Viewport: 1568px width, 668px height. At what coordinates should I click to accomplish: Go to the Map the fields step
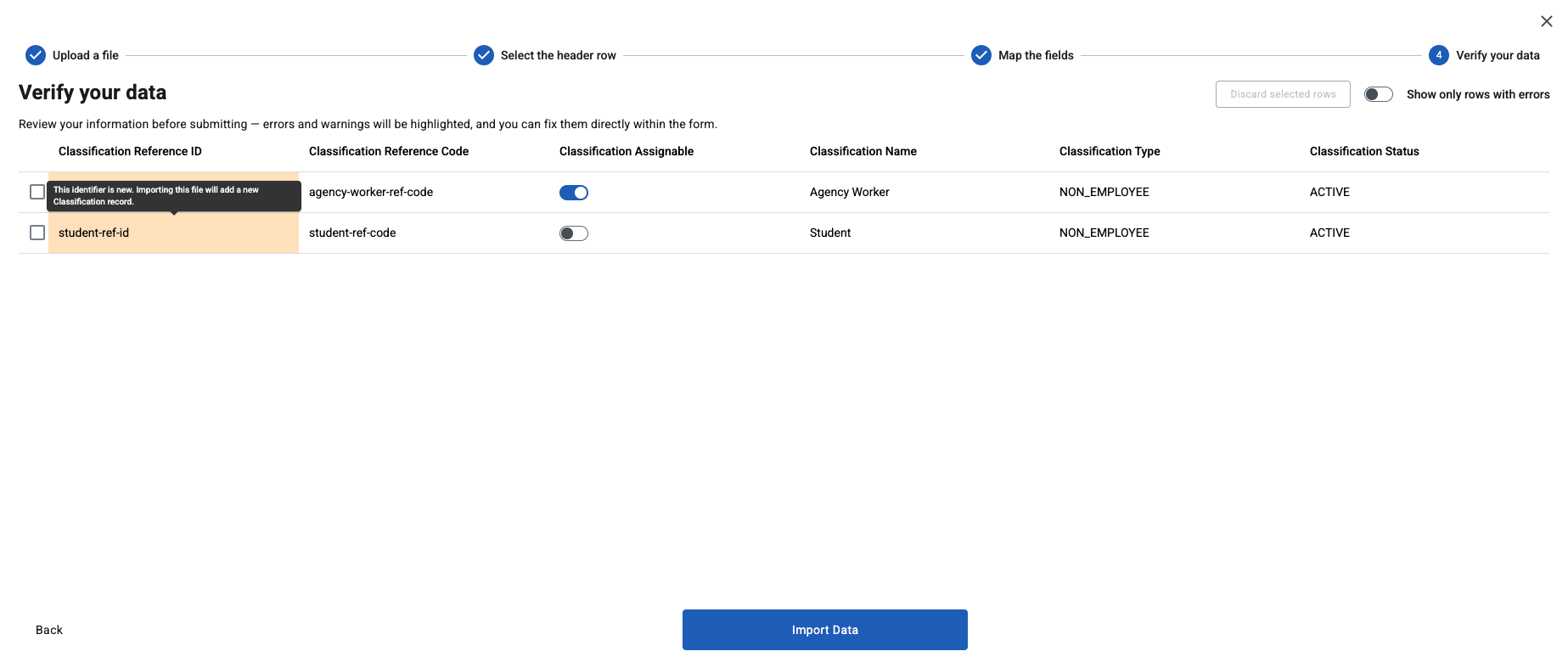[x=1036, y=55]
